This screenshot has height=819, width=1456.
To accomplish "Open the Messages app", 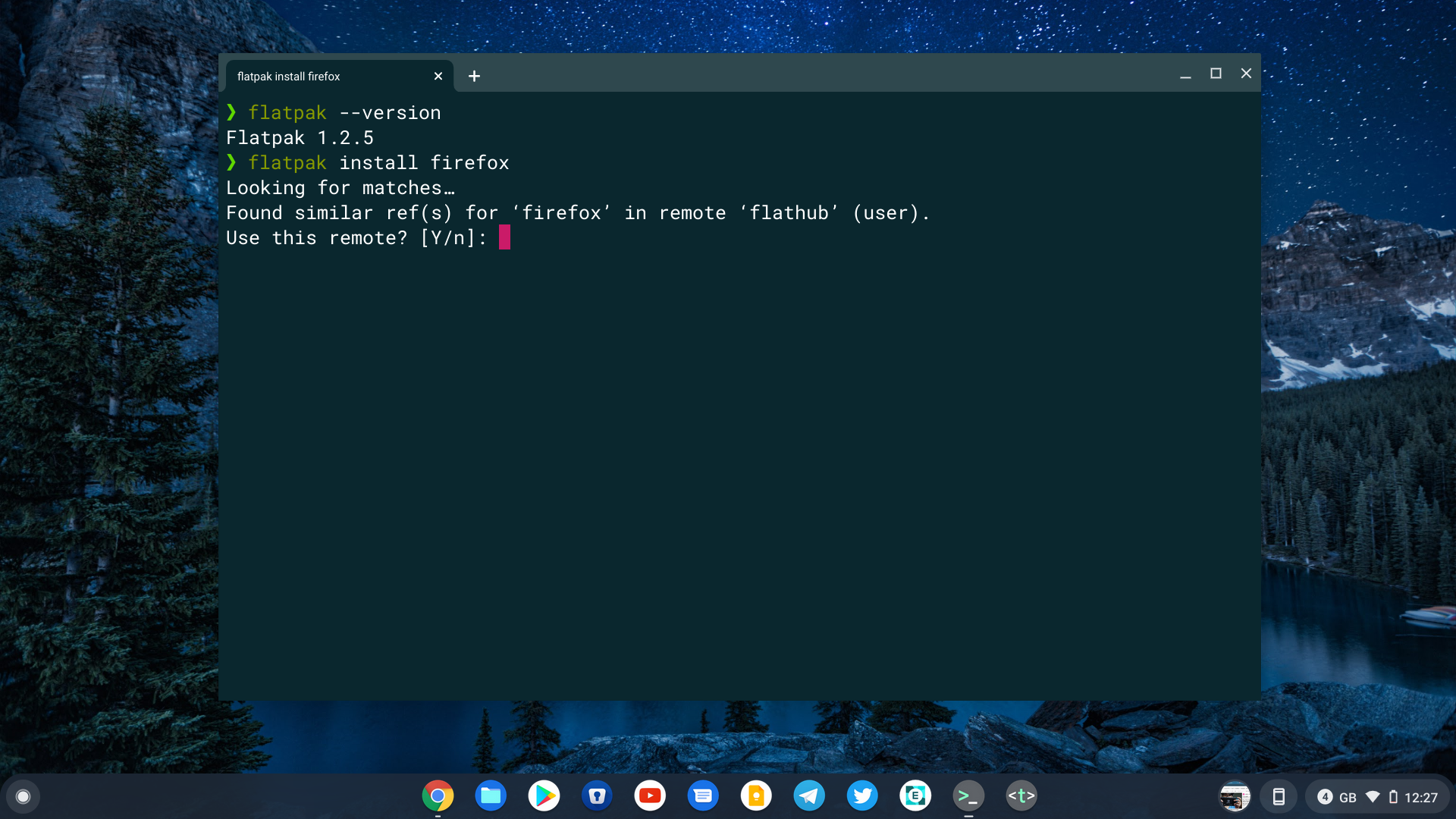I will point(703,795).
